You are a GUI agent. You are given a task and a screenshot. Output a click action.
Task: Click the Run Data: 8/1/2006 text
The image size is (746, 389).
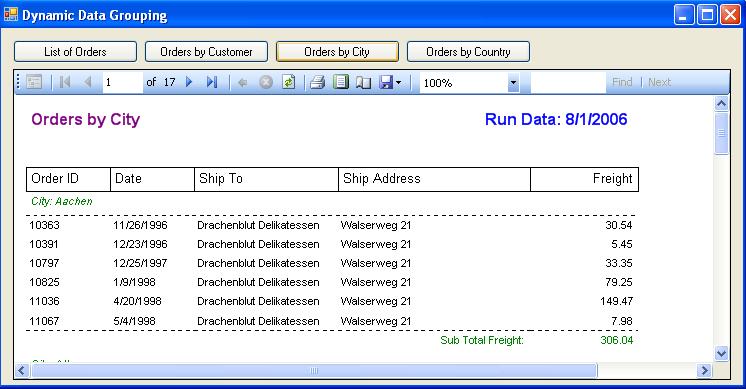coord(556,119)
